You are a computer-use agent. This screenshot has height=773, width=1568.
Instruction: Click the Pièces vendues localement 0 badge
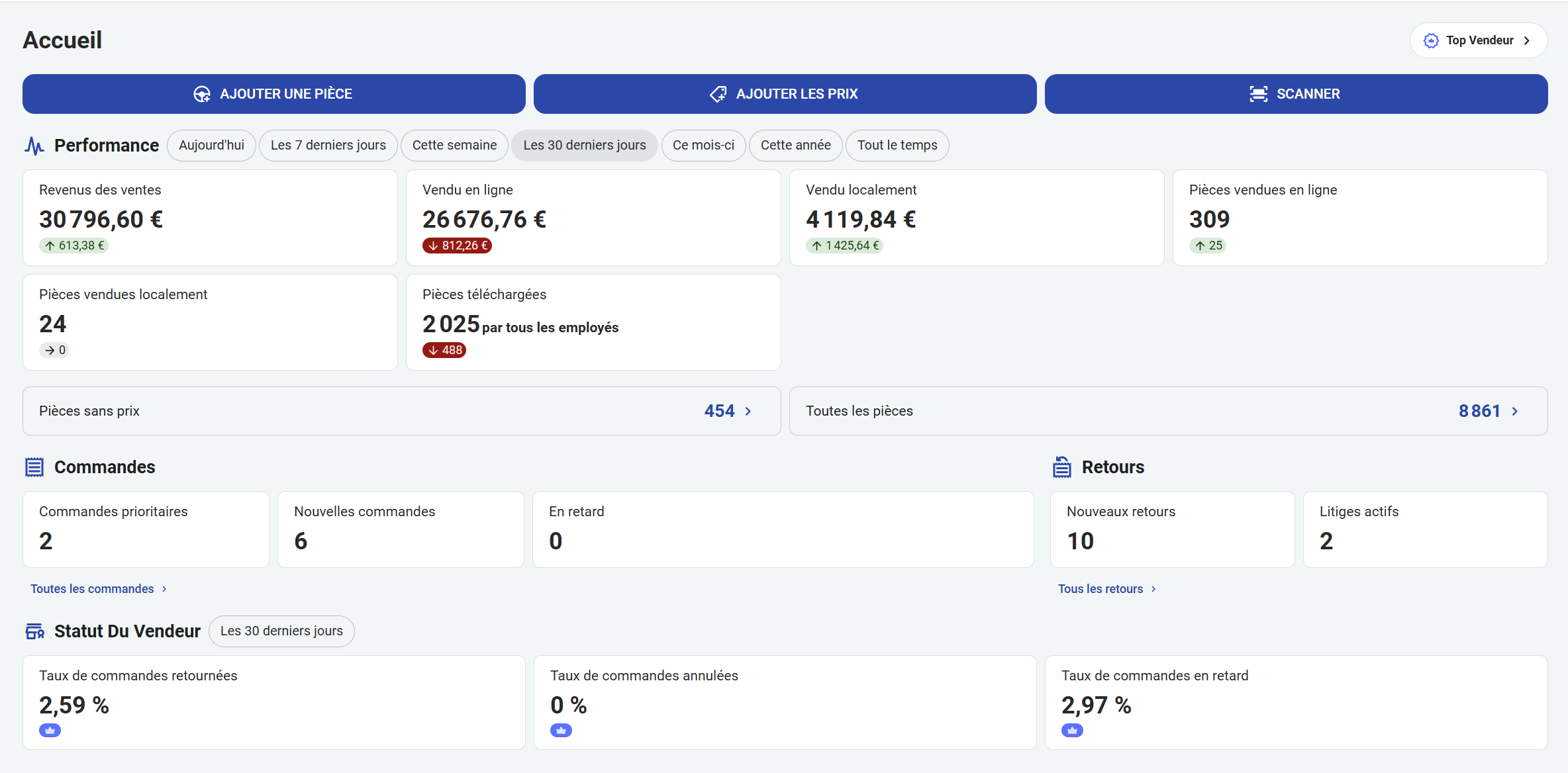(x=54, y=350)
